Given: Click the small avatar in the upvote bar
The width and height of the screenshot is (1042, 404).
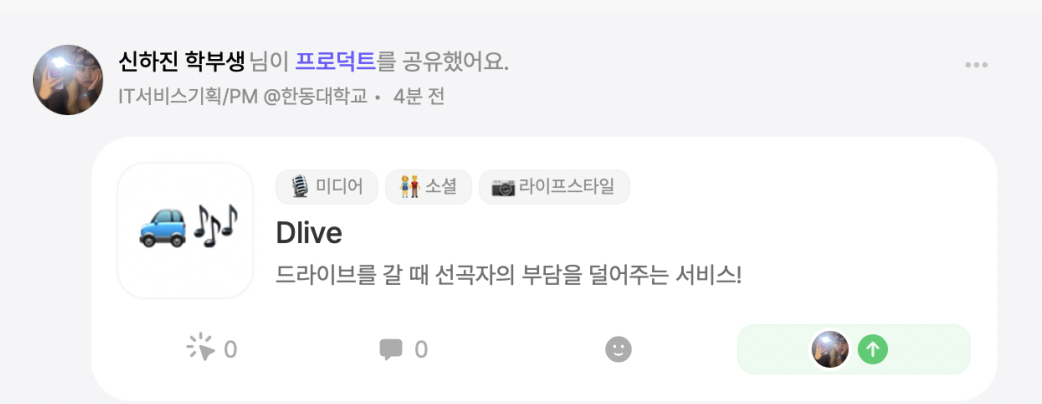Looking at the screenshot, I should (831, 350).
